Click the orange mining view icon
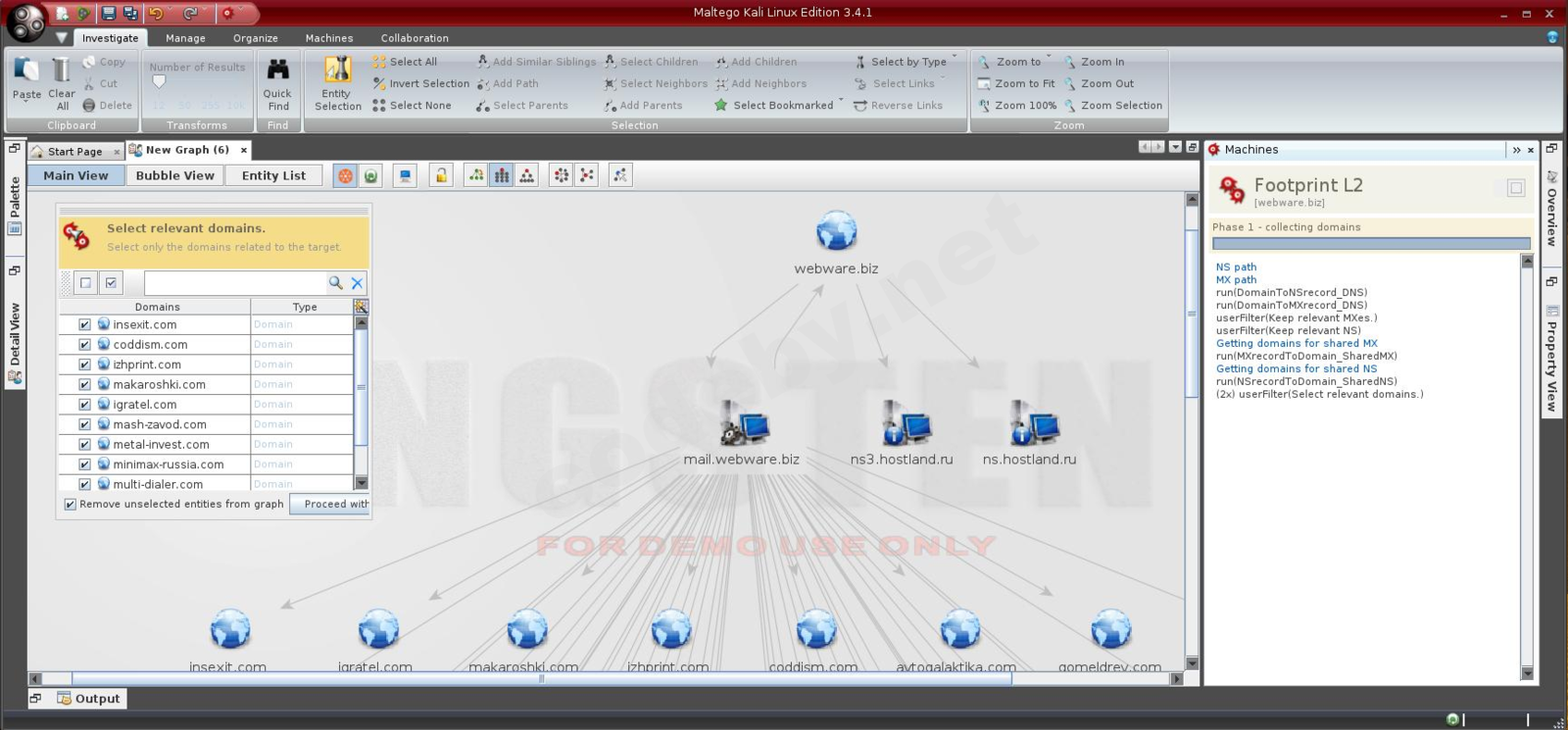Screen dimensions: 1568x730 346,175
